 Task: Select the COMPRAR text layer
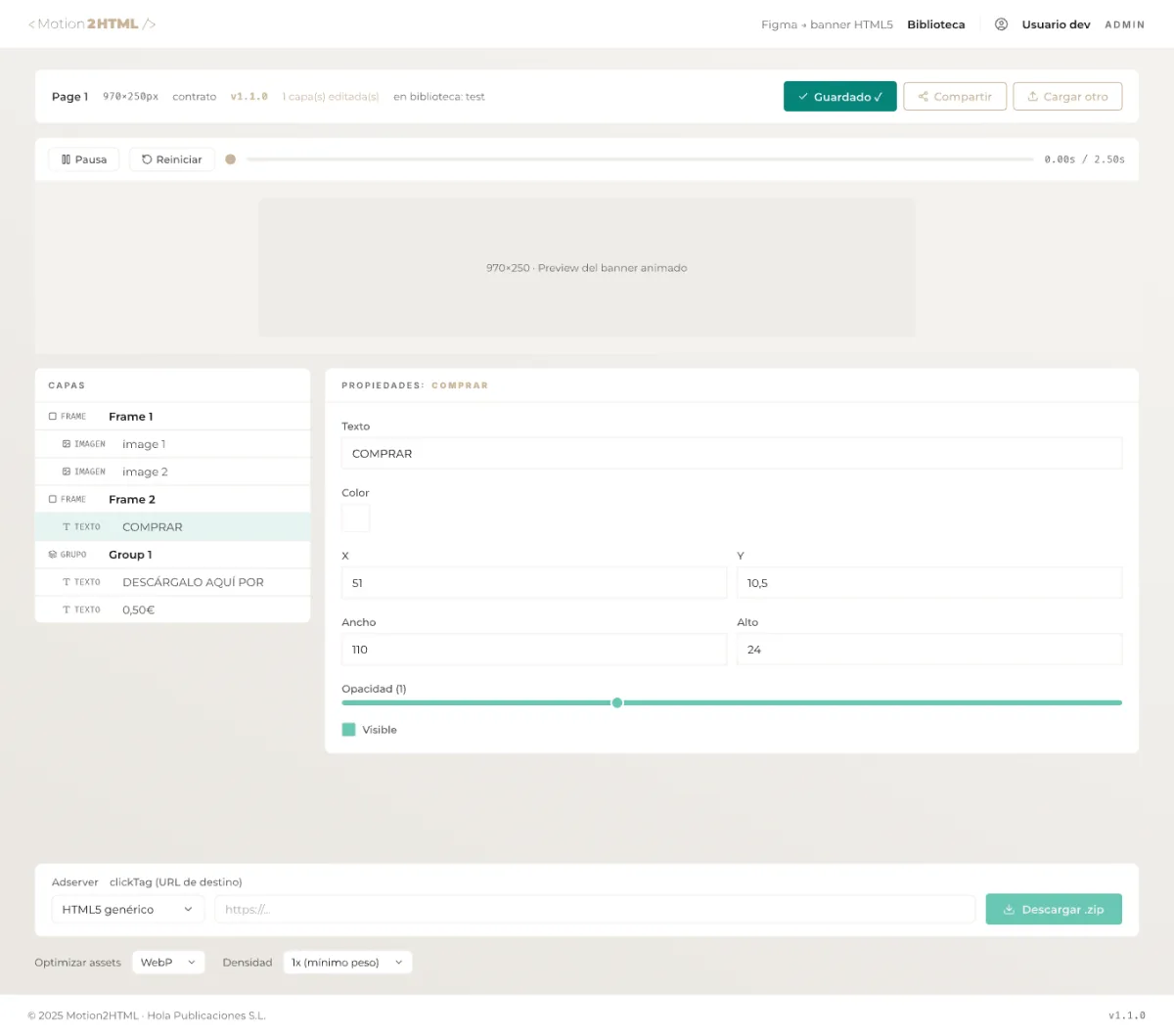[x=172, y=526]
